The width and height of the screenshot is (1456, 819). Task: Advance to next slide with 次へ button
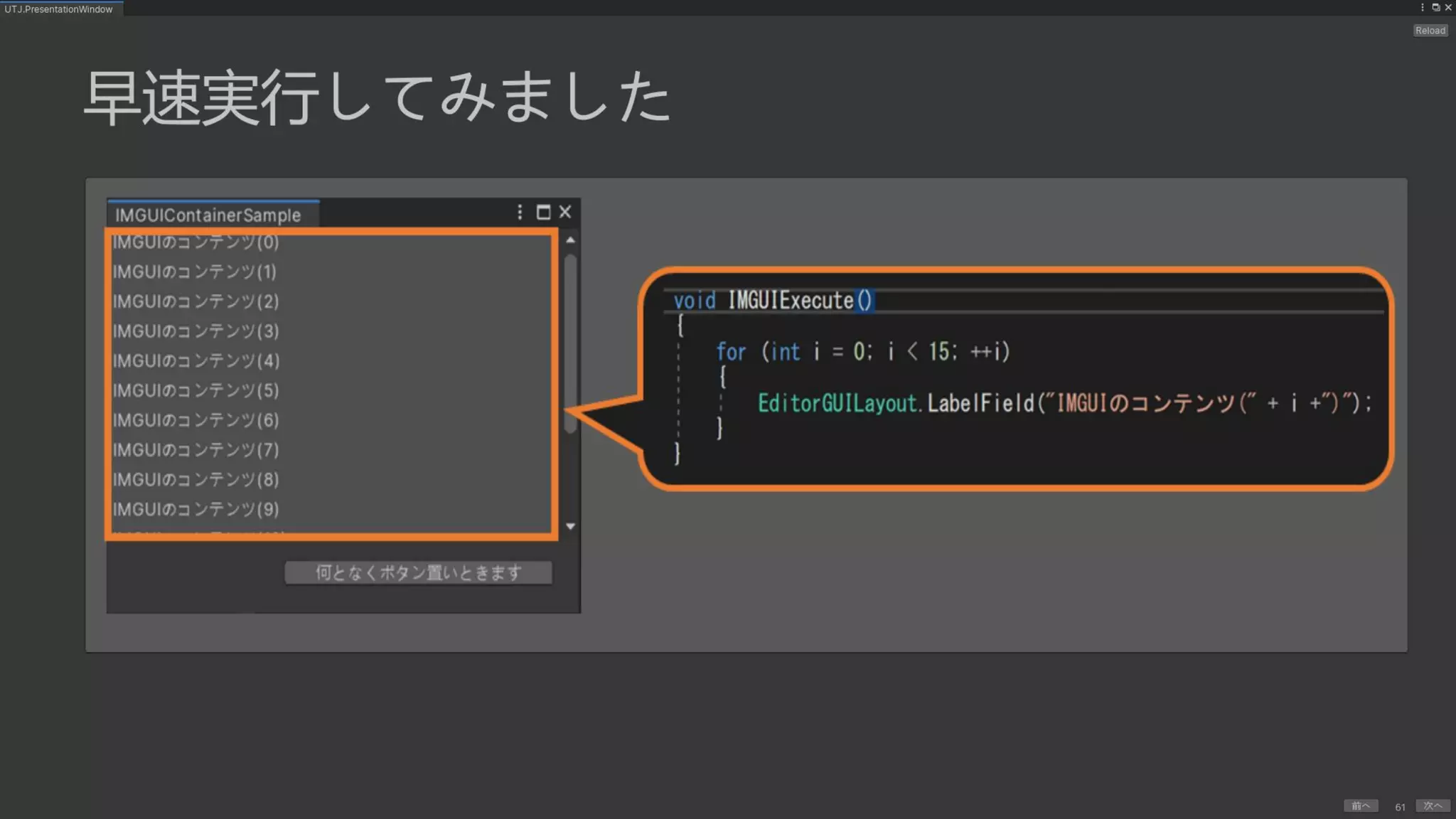coord(1433,805)
